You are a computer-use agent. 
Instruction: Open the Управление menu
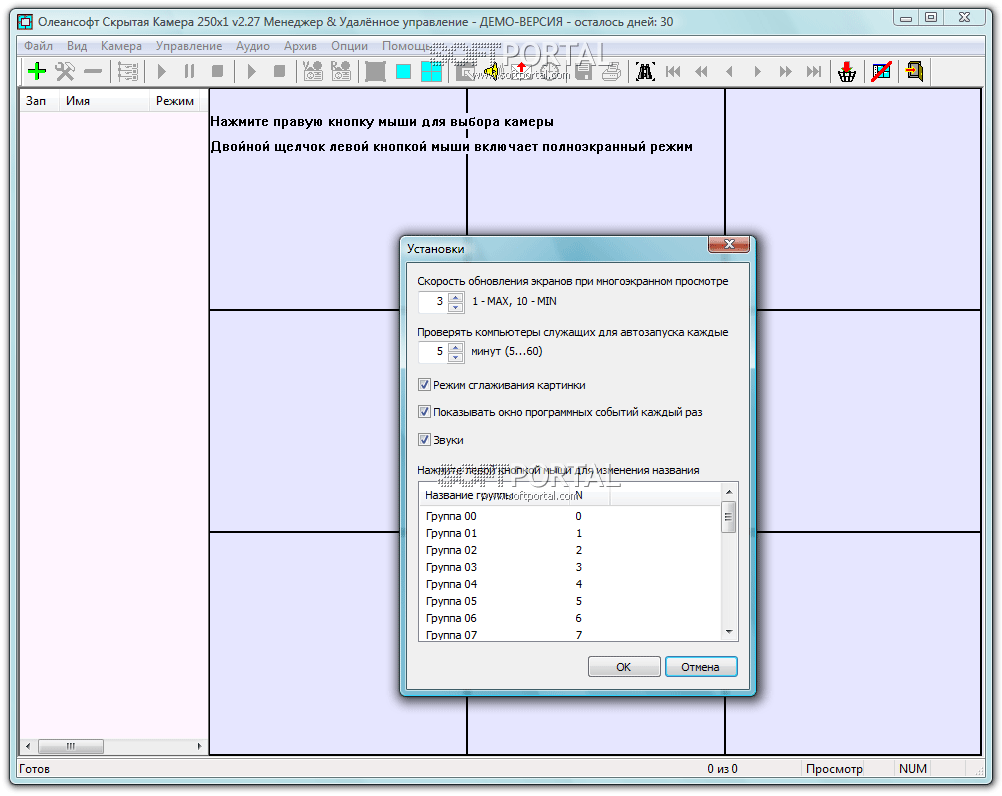[189, 46]
